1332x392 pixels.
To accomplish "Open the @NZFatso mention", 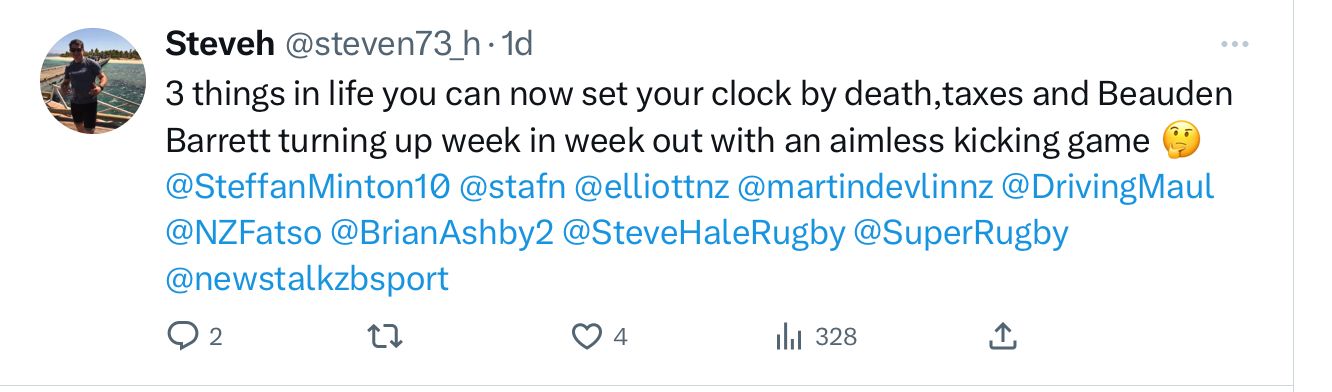I will click(x=243, y=233).
